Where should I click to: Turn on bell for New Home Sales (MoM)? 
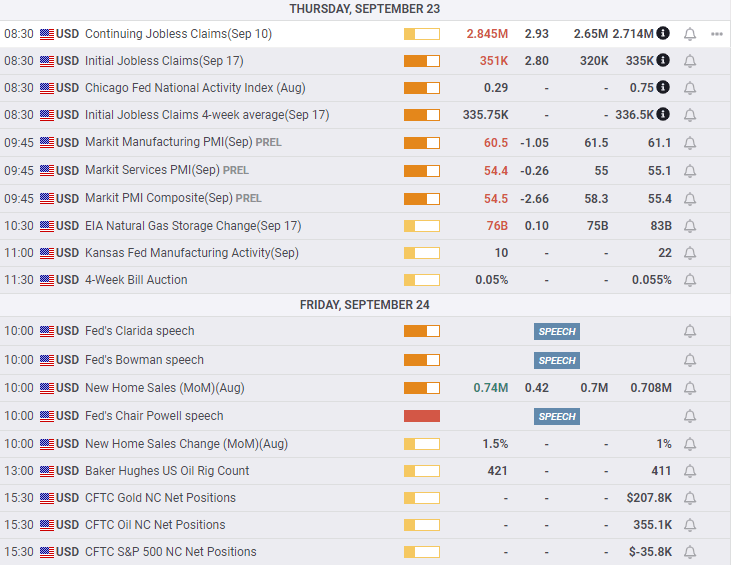coord(689,388)
